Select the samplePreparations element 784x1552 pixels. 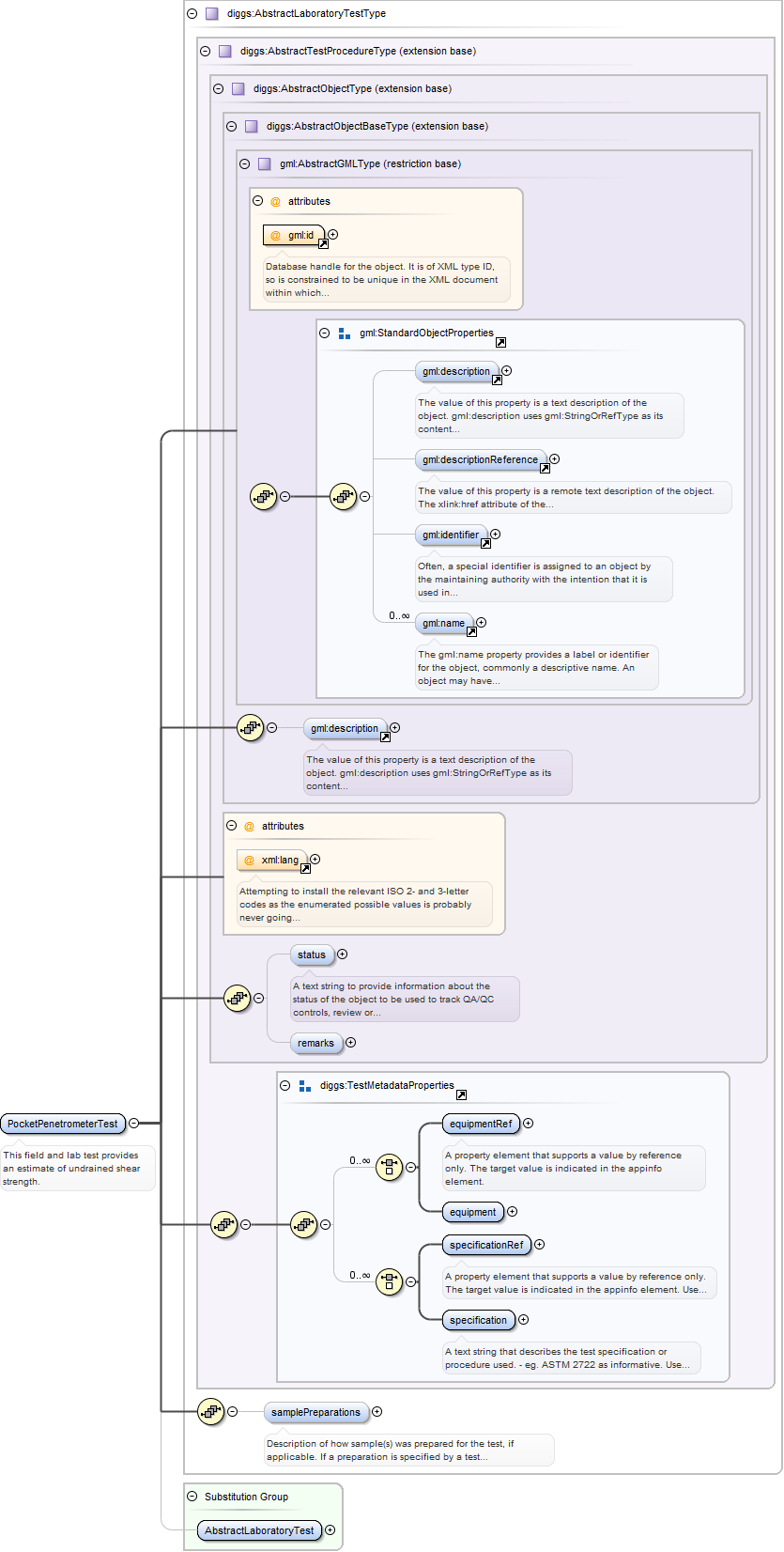315,1412
